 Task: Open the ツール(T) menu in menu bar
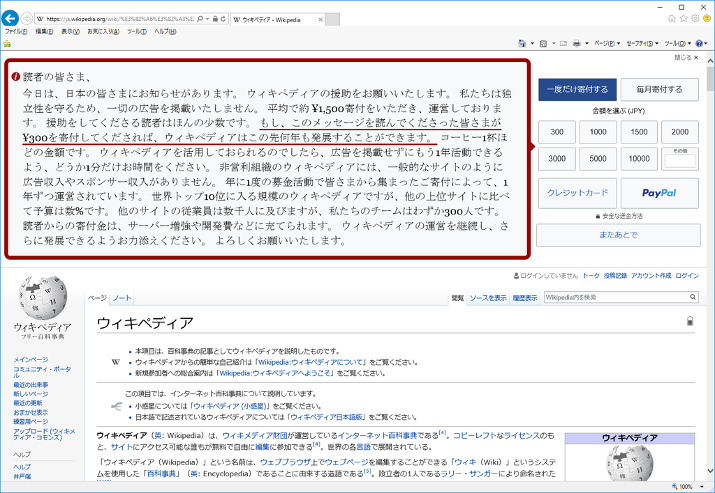coord(137,31)
